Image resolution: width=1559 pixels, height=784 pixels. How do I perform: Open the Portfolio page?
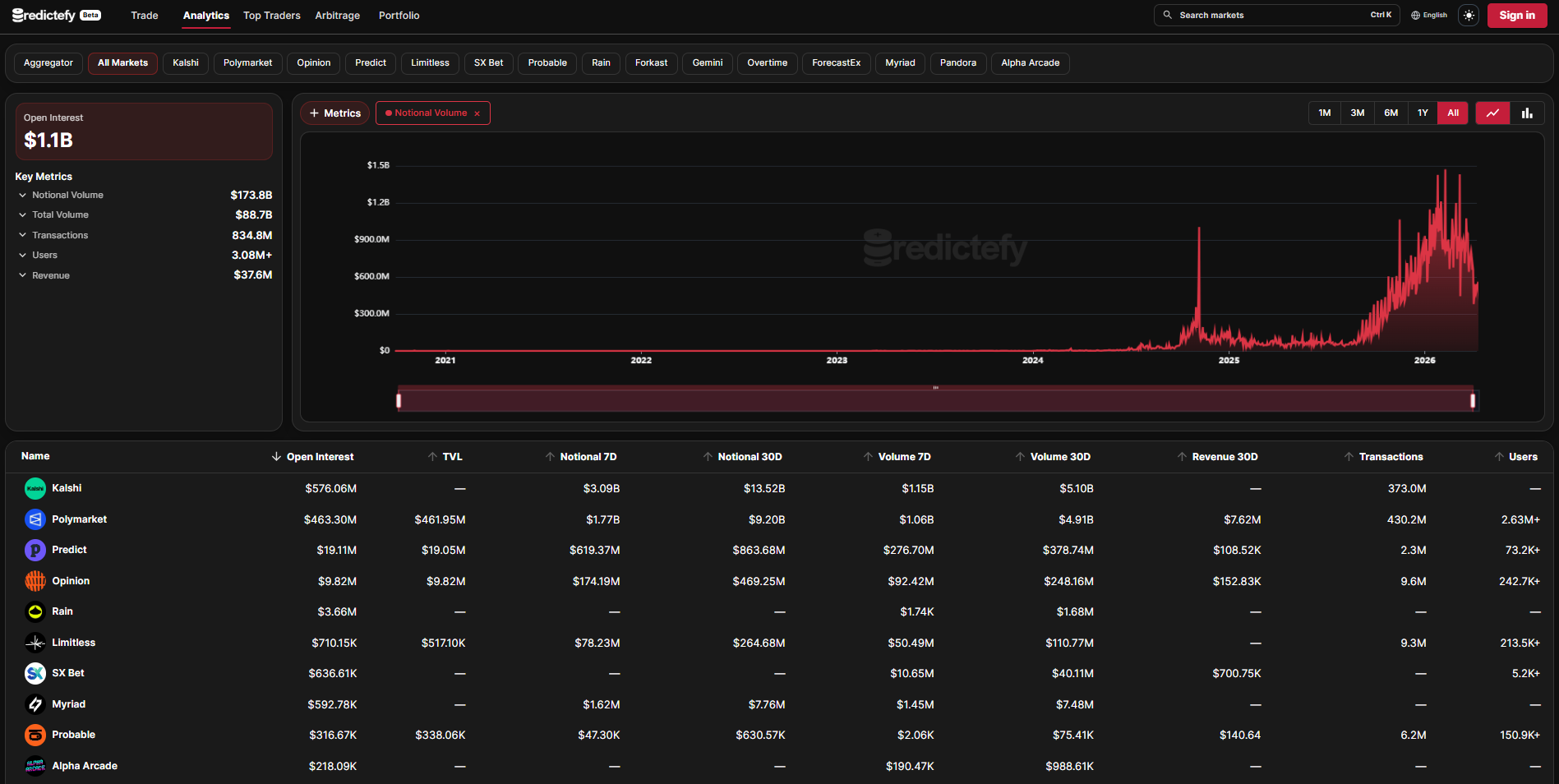pyautogui.click(x=399, y=16)
